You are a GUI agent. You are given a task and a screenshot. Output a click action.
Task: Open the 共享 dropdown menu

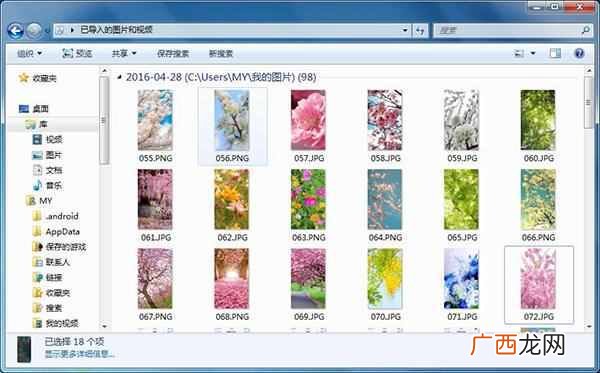pos(124,54)
